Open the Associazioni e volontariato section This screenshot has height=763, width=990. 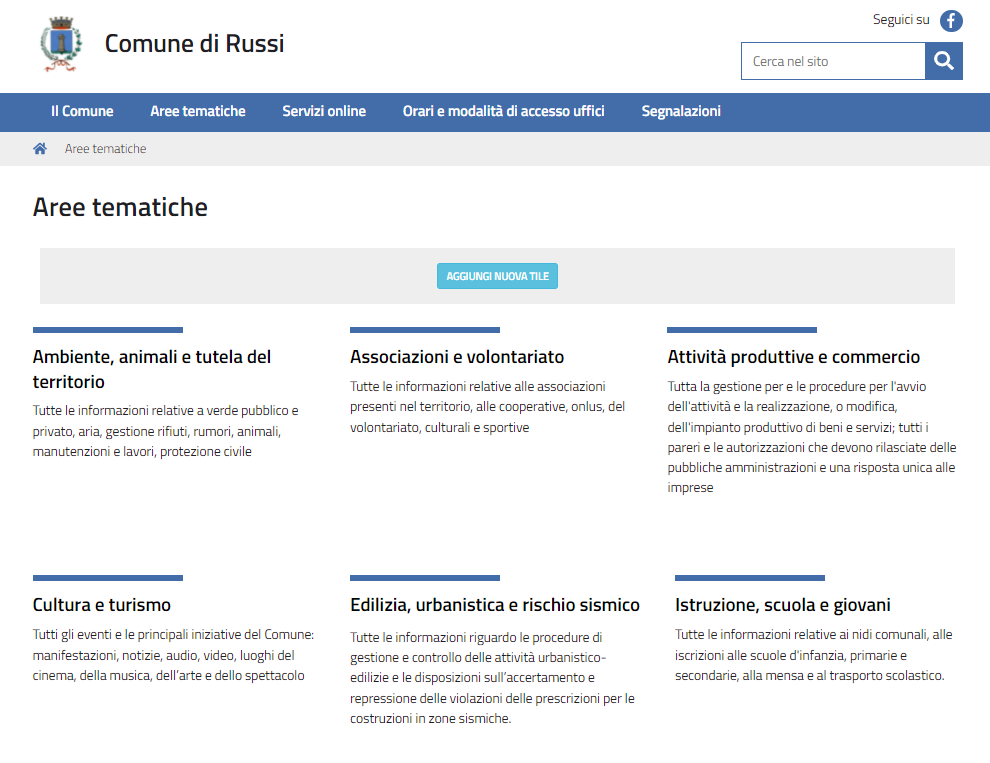[457, 357]
